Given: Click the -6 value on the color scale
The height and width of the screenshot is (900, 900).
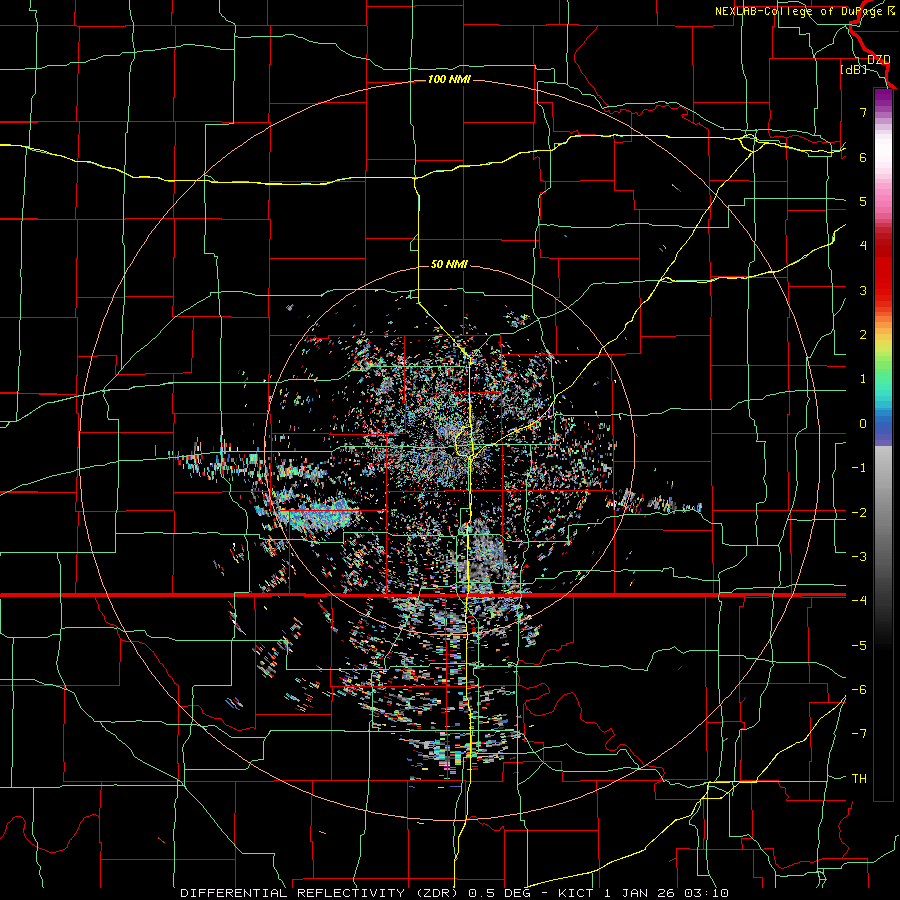Looking at the screenshot, I should point(859,690).
